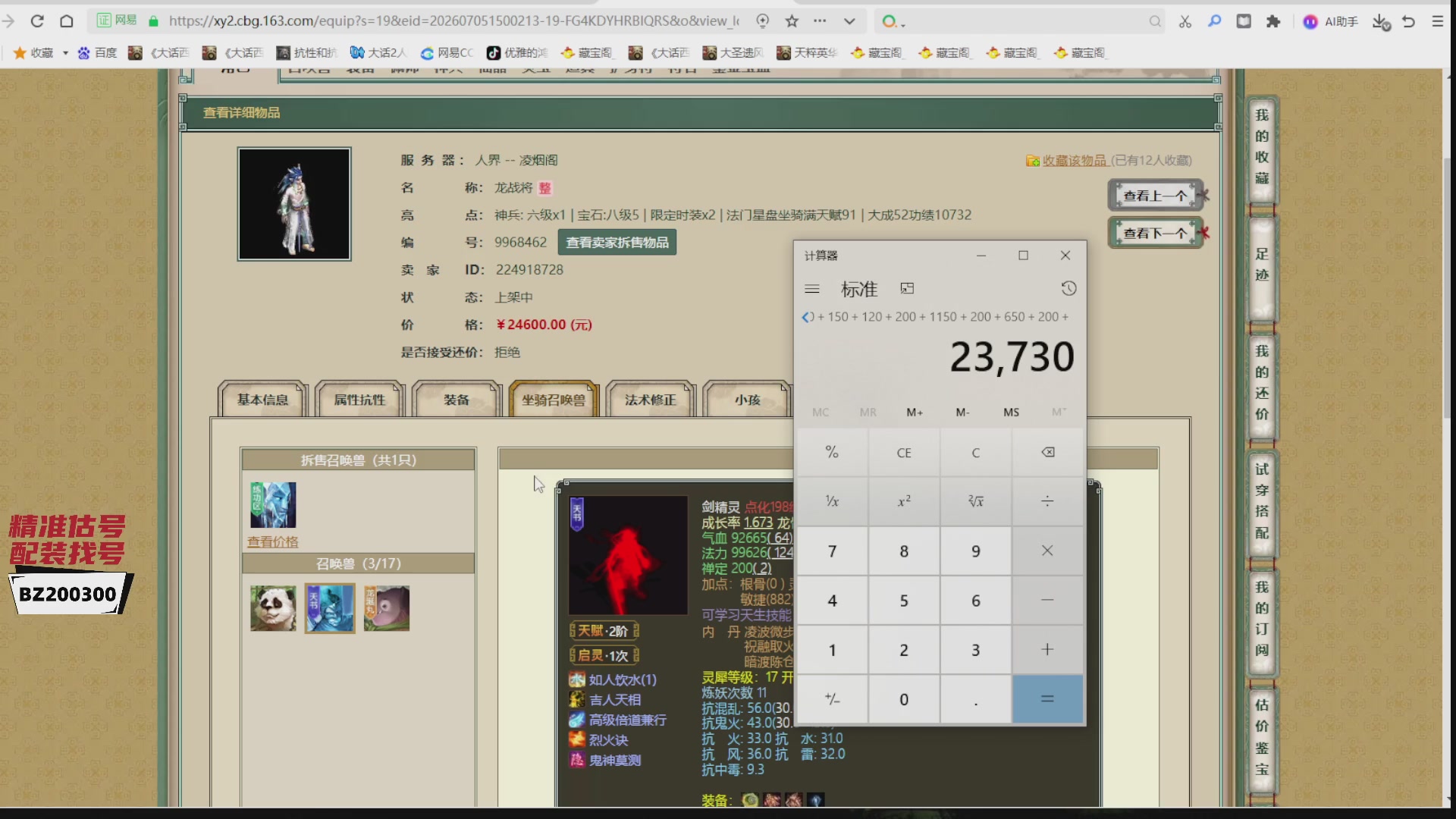Open the AI助手 assistant

point(1331,22)
